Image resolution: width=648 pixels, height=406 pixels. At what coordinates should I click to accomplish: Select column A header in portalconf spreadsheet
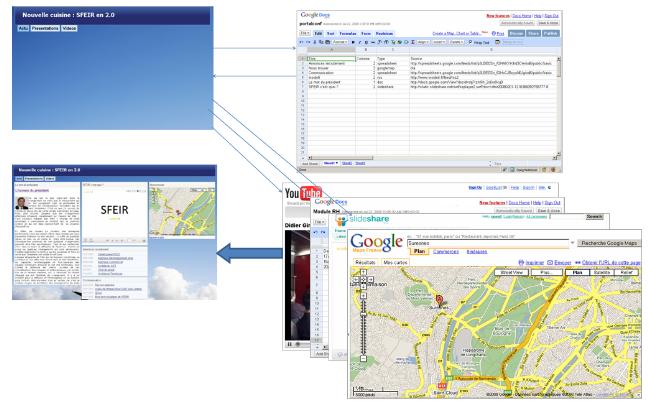pyautogui.click(x=331, y=50)
